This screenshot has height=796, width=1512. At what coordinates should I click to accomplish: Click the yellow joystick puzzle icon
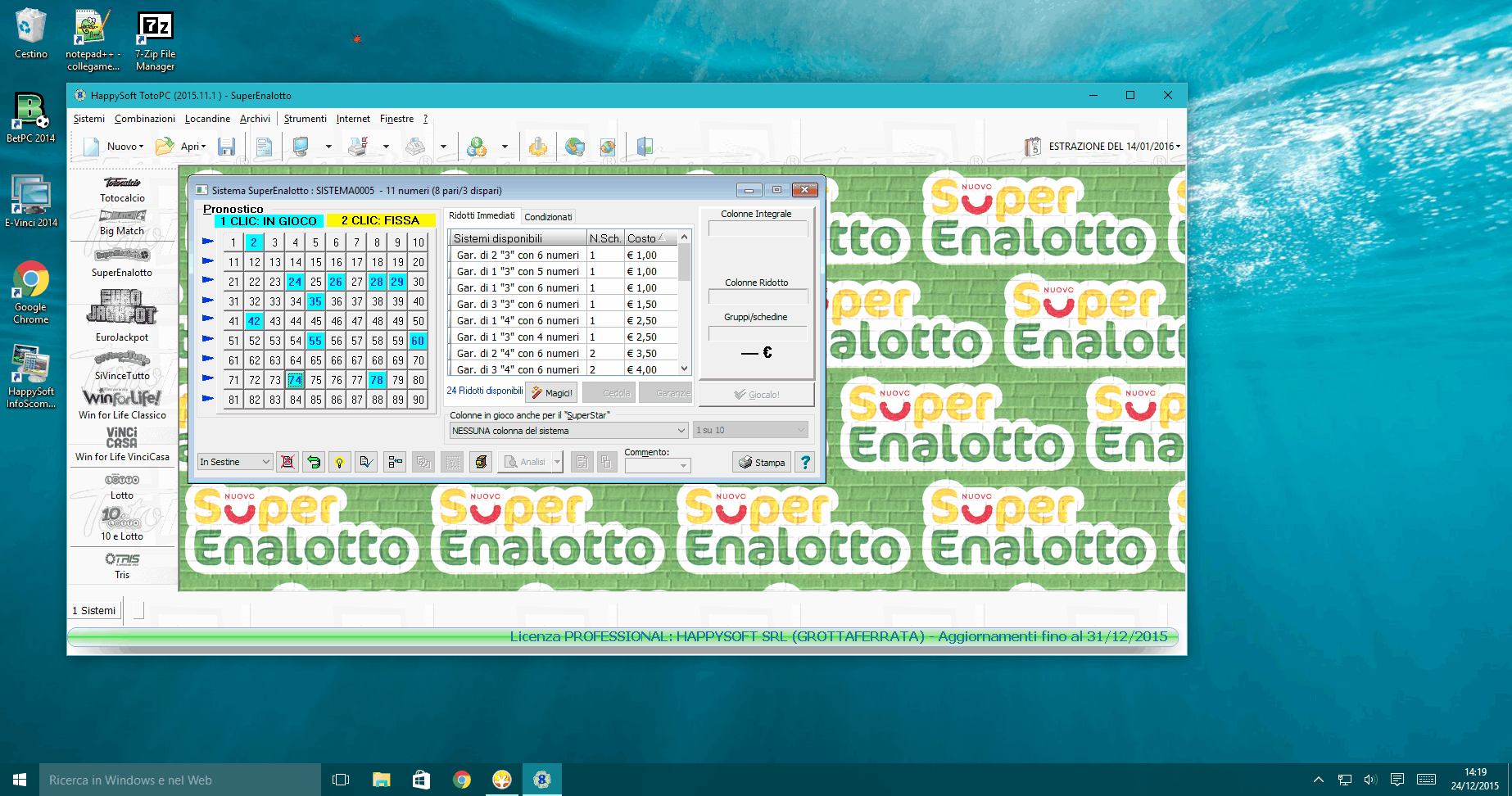(x=538, y=147)
